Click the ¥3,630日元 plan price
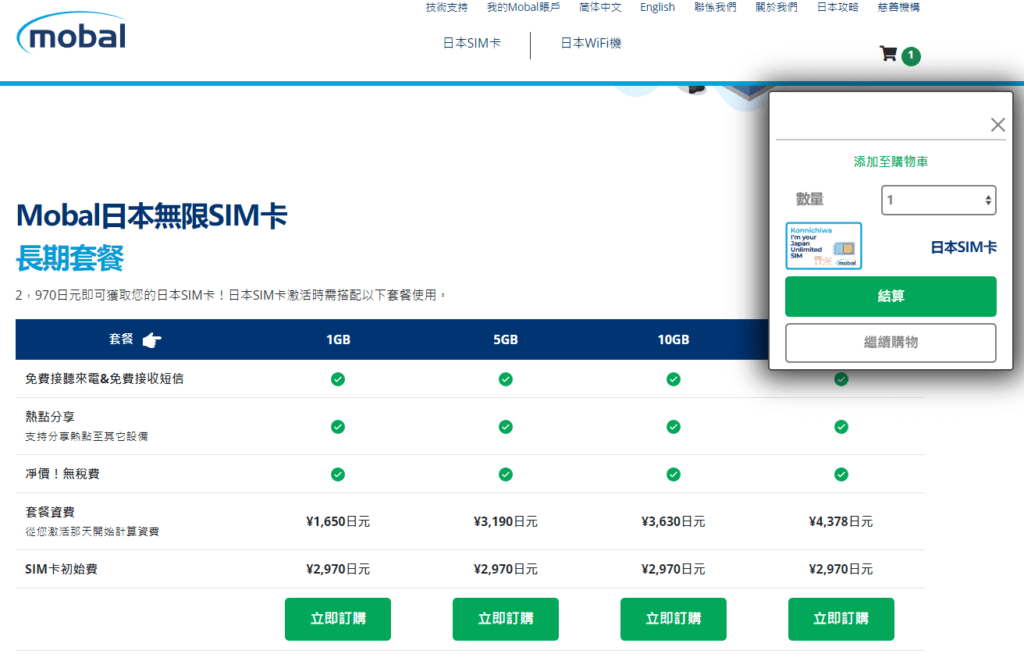1024x661 pixels. (x=673, y=522)
